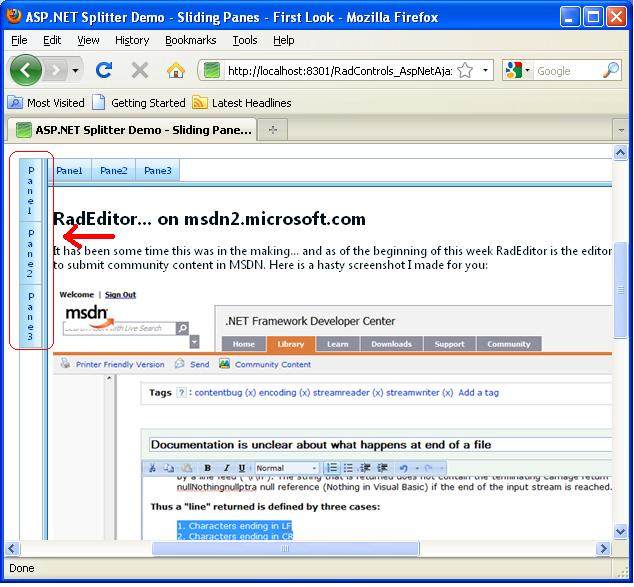Click the Undo button in editor toolbar

point(403,468)
